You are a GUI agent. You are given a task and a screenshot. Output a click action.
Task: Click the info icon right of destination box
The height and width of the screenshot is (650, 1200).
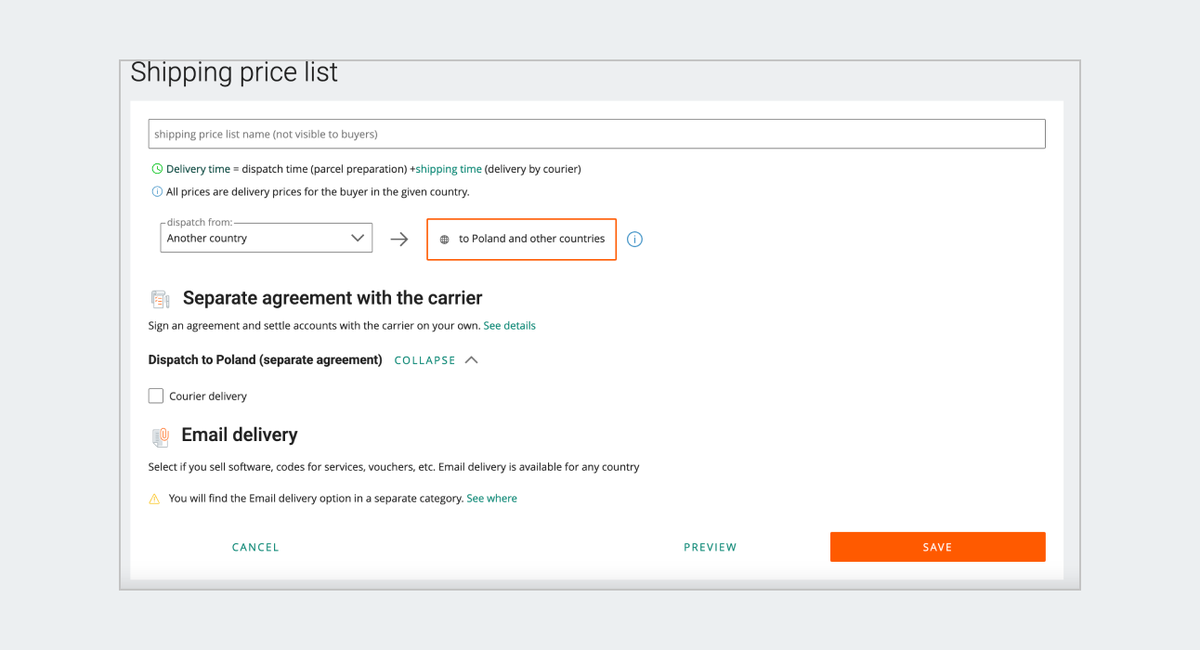pyautogui.click(x=634, y=239)
